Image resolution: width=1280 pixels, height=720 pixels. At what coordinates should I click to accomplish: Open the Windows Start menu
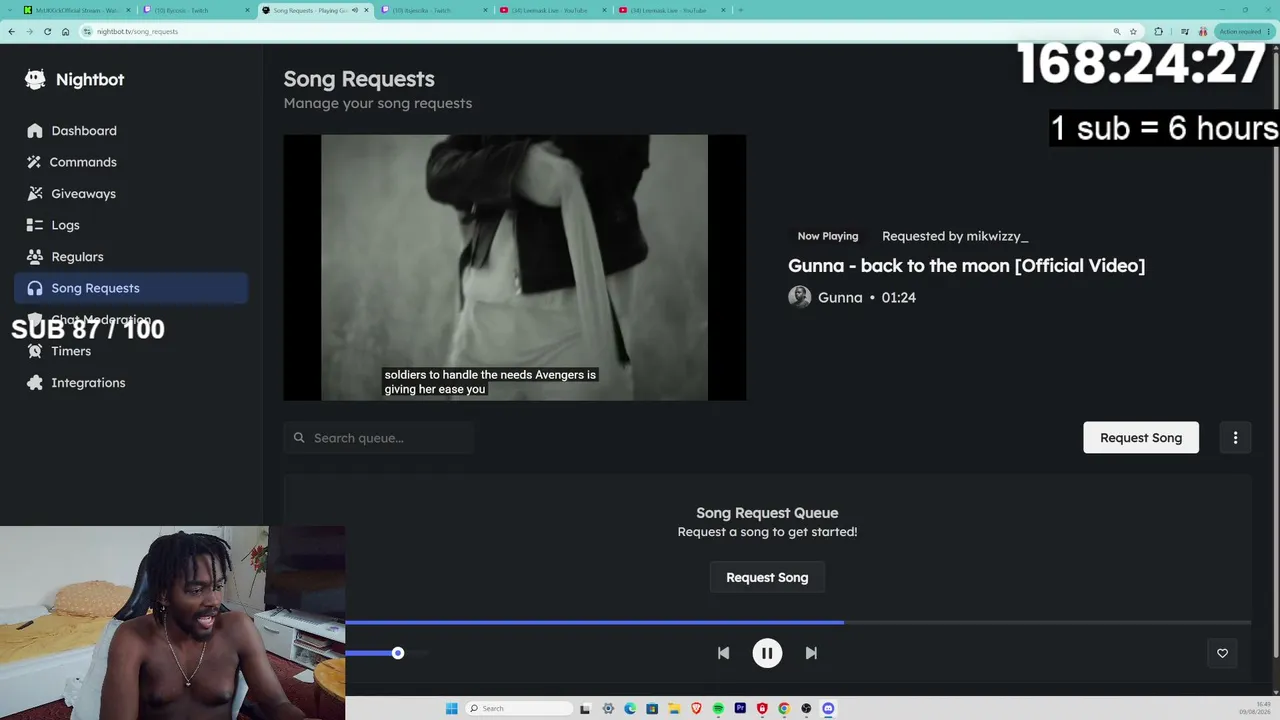[x=451, y=708]
